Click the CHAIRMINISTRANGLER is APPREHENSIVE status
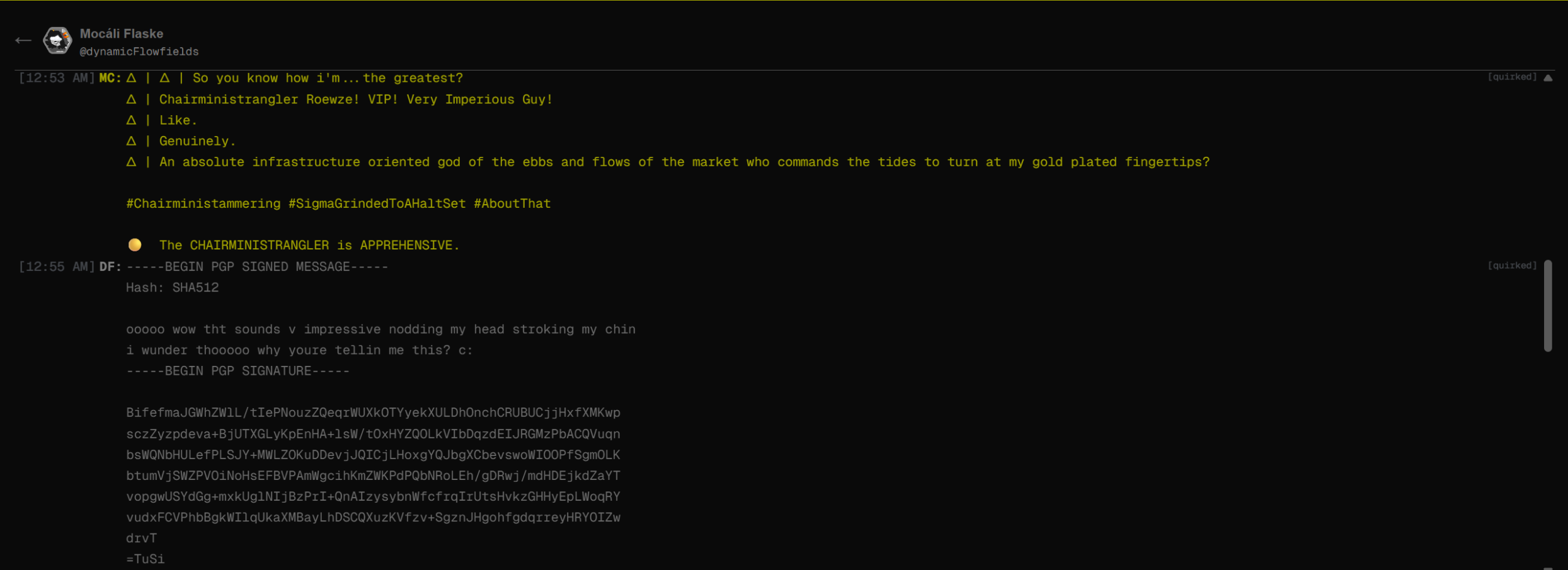1568x570 pixels. coord(309,245)
